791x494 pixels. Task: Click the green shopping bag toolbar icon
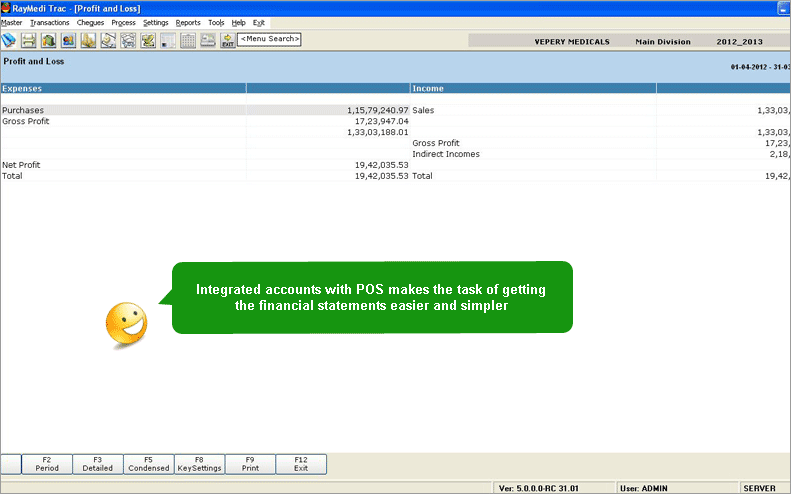click(x=48, y=40)
